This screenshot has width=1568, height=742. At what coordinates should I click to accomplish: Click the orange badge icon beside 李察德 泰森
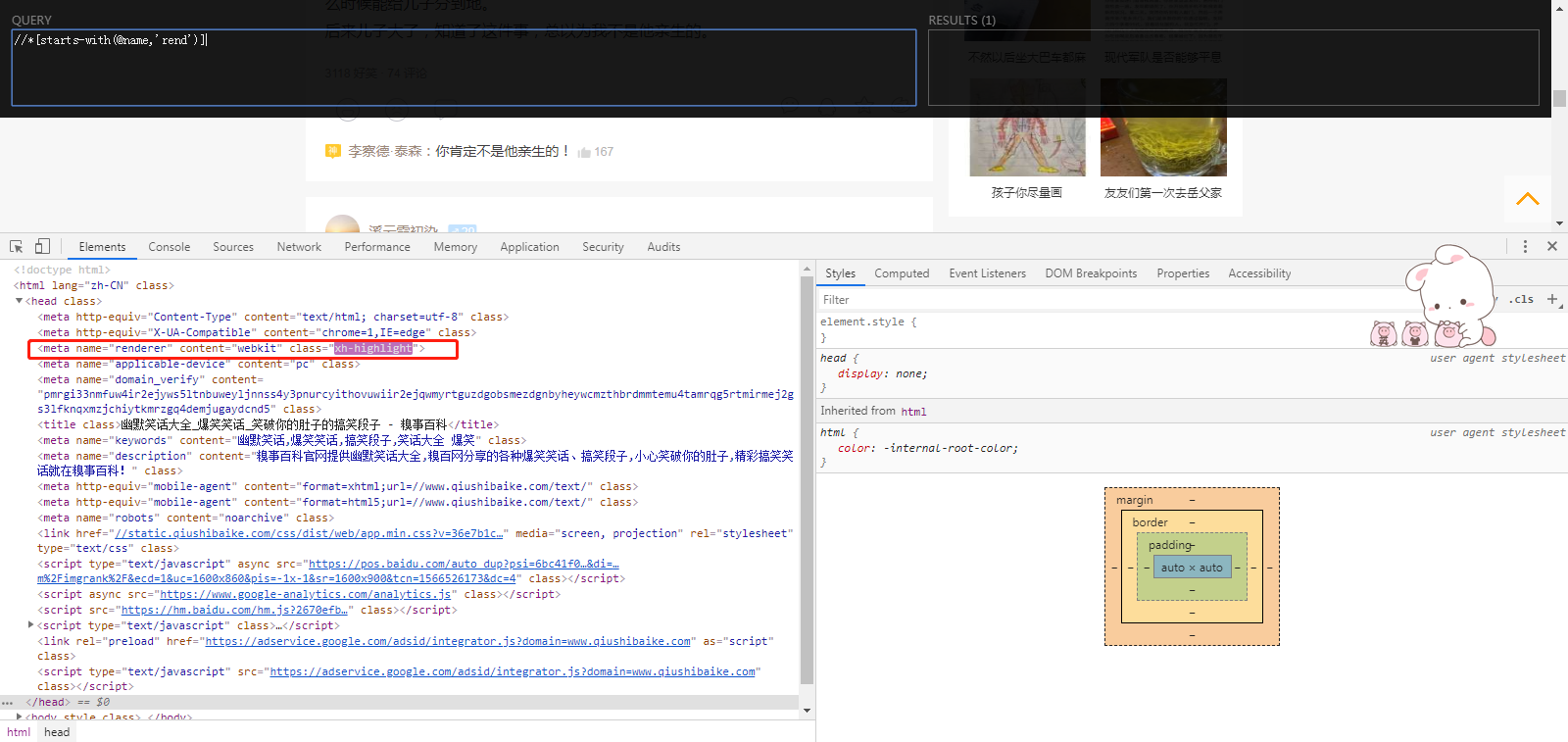(332, 151)
